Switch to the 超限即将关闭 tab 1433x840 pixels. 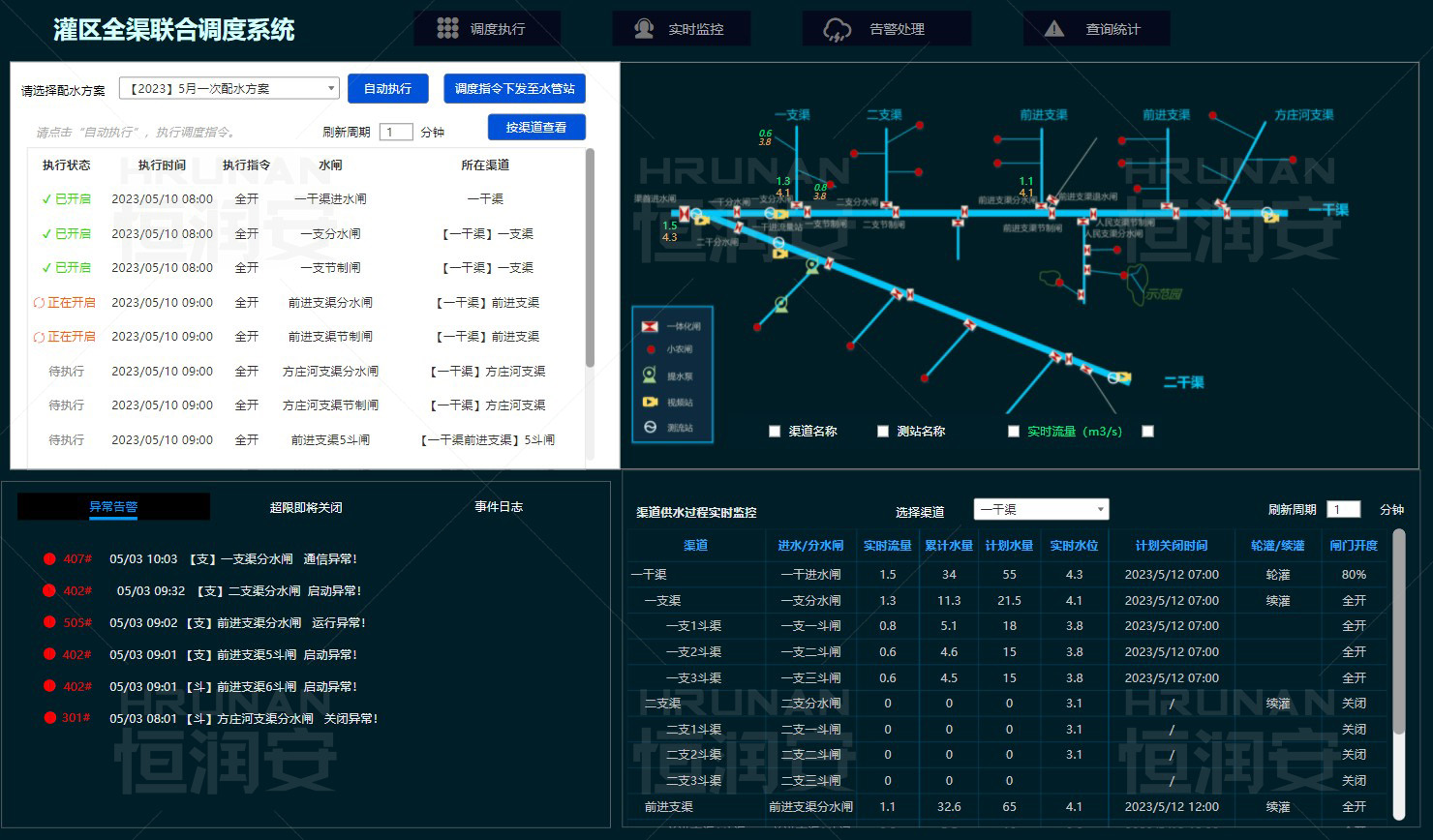click(x=306, y=507)
